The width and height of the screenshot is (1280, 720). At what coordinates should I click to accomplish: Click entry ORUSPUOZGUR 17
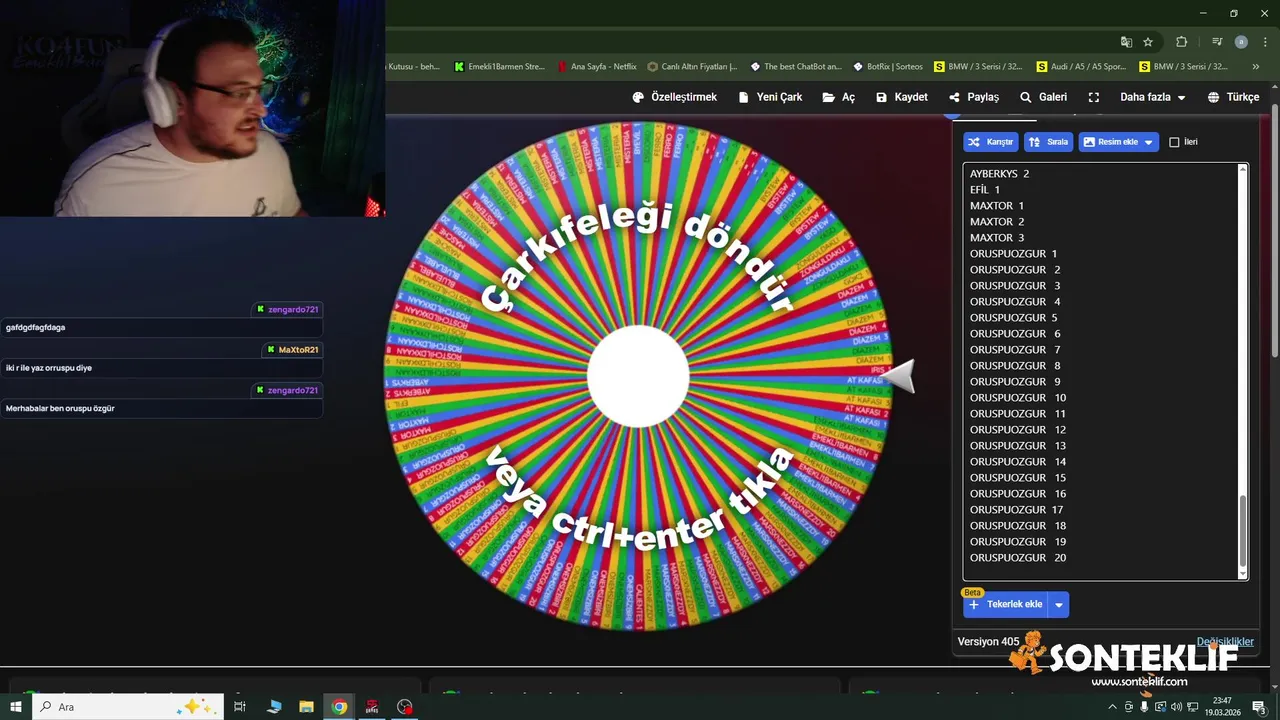(1016, 509)
